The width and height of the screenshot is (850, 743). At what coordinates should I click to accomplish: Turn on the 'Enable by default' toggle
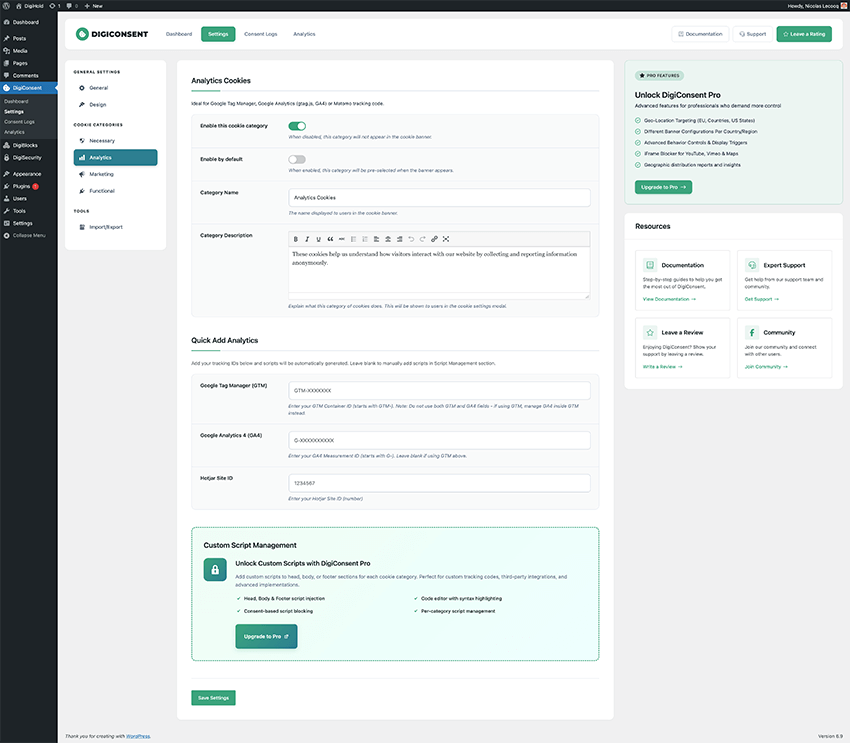297,159
